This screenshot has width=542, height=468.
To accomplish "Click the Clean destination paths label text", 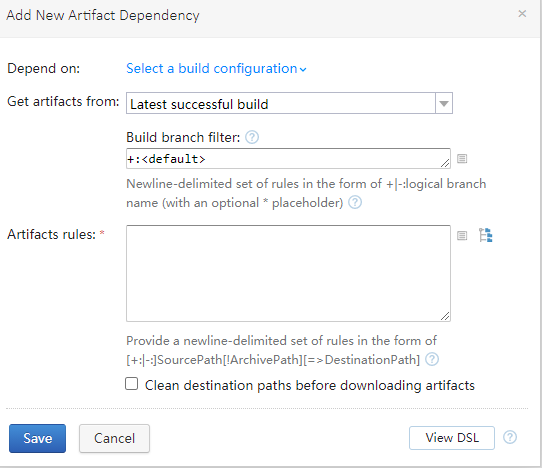I will coord(310,385).
